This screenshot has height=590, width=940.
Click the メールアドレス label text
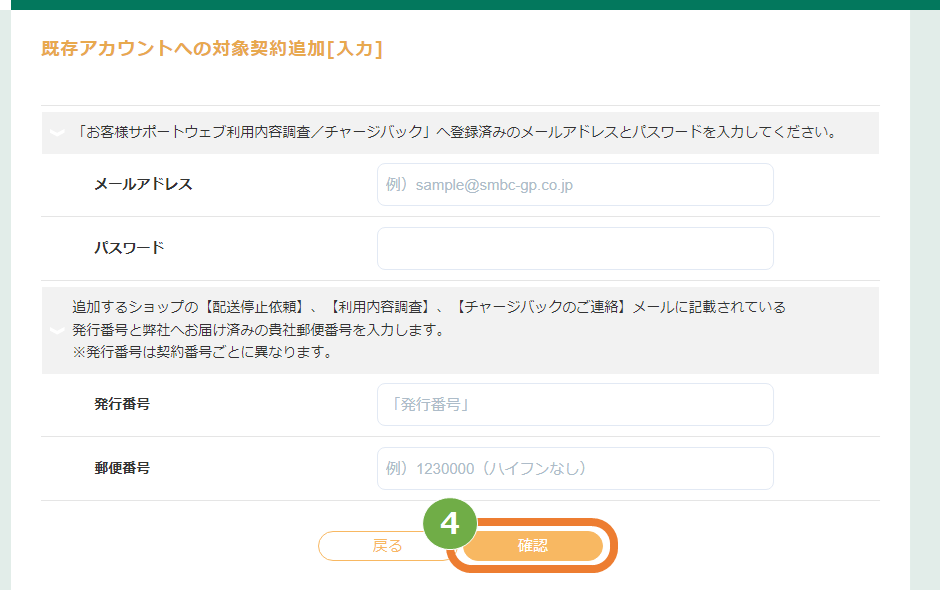coord(143,185)
